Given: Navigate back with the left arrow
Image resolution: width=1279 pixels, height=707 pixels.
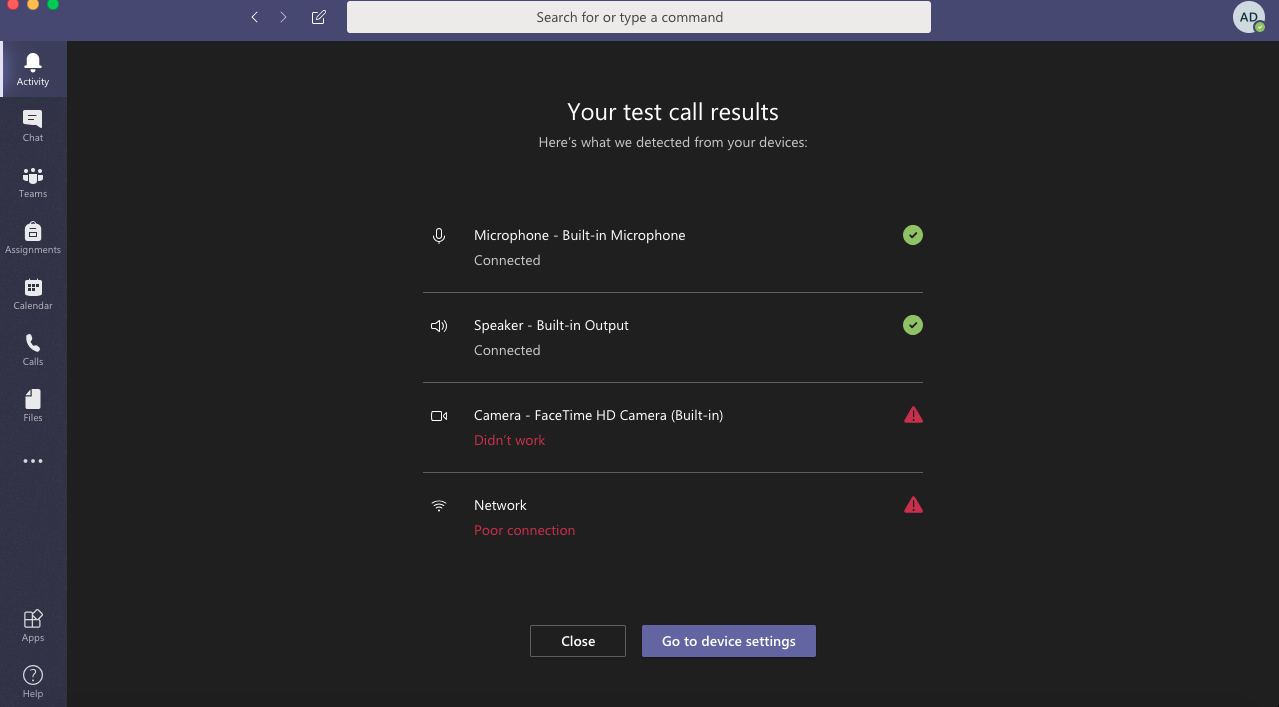Looking at the screenshot, I should click(255, 17).
